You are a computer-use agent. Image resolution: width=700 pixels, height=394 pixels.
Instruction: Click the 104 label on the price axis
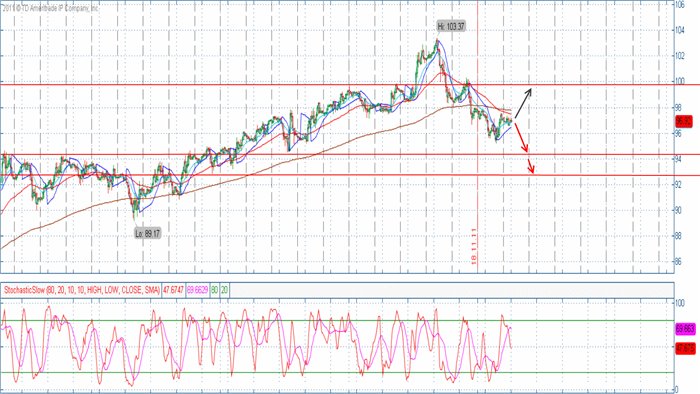pos(679,30)
